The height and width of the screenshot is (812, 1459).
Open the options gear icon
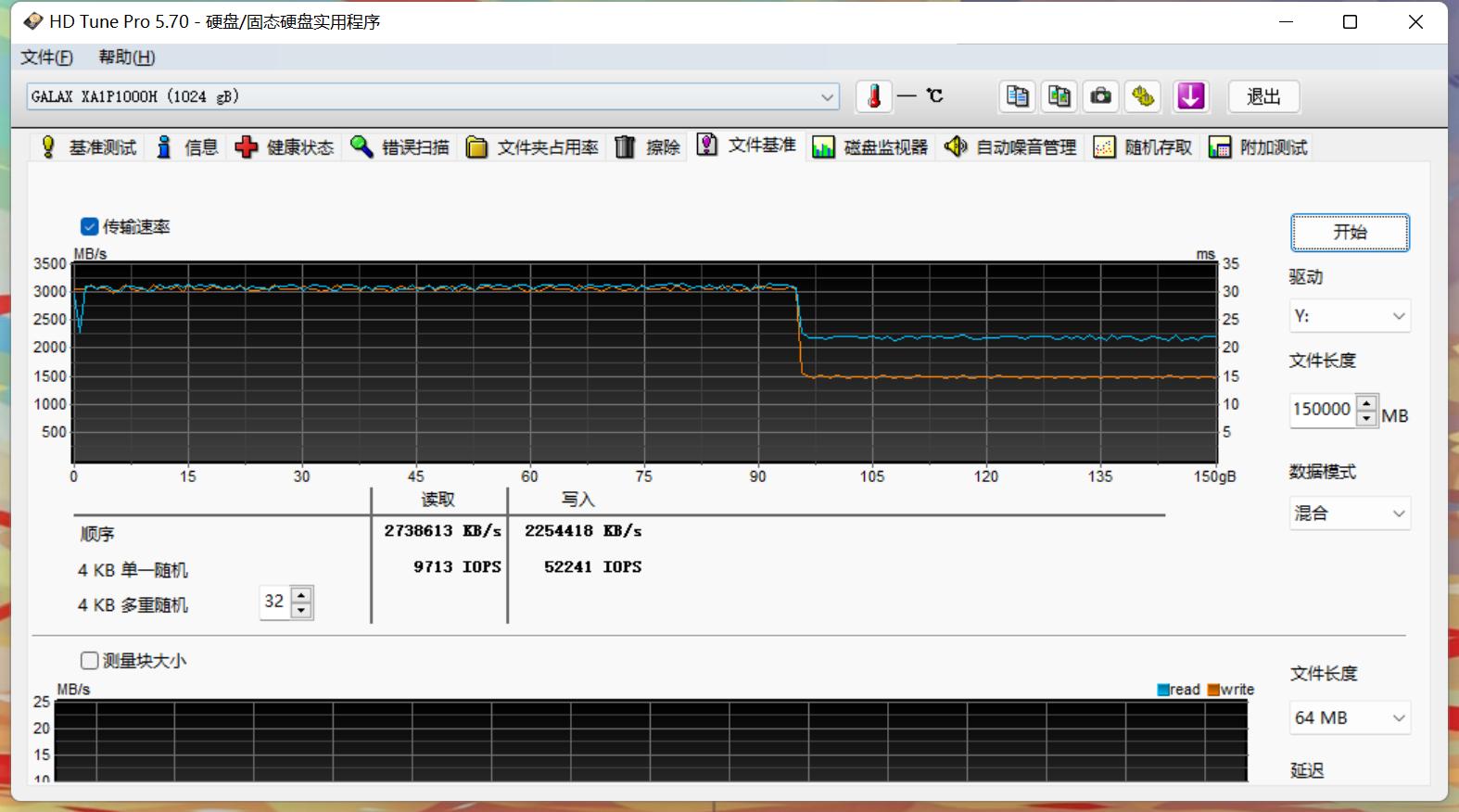(x=1143, y=96)
